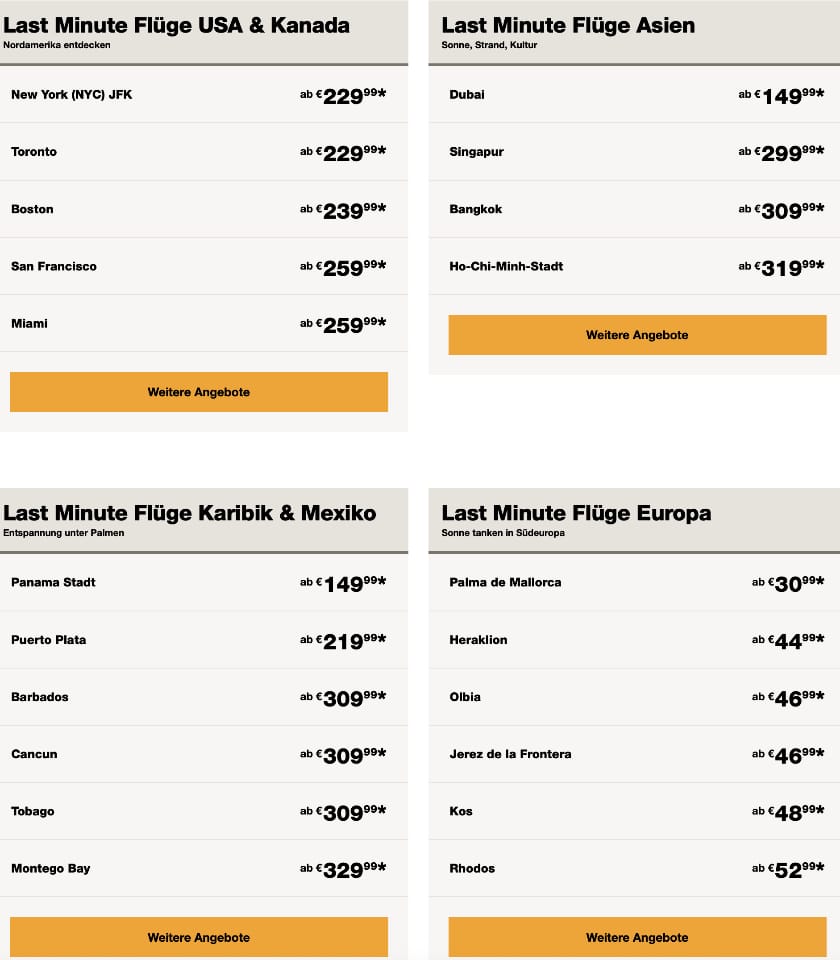Click the Boston offer priced €239.99

point(198,209)
